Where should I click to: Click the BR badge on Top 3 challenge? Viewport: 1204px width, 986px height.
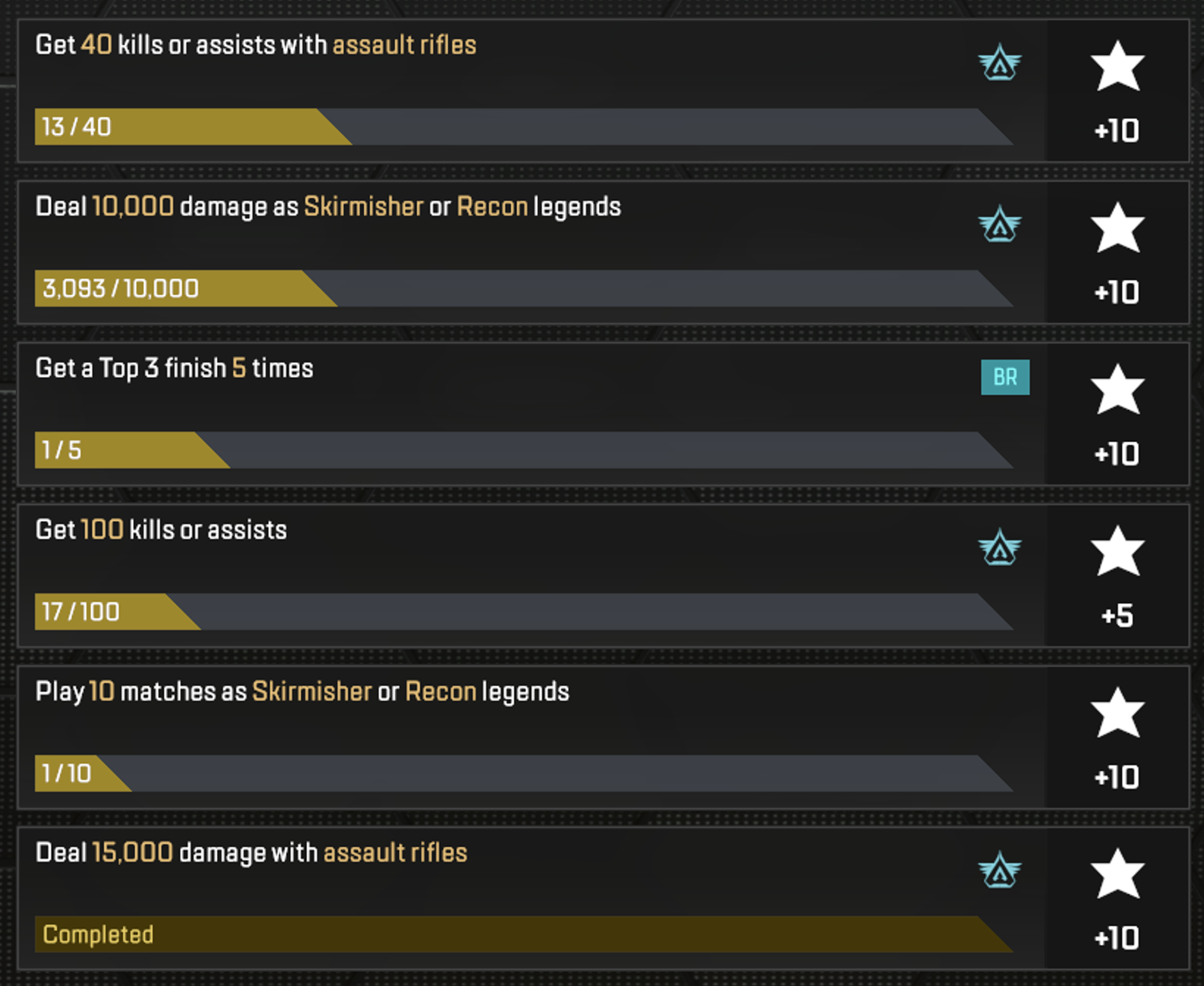click(x=1005, y=377)
